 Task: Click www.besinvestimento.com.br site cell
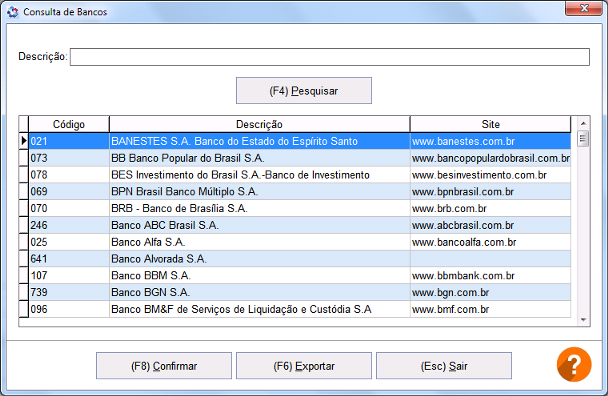(491, 175)
